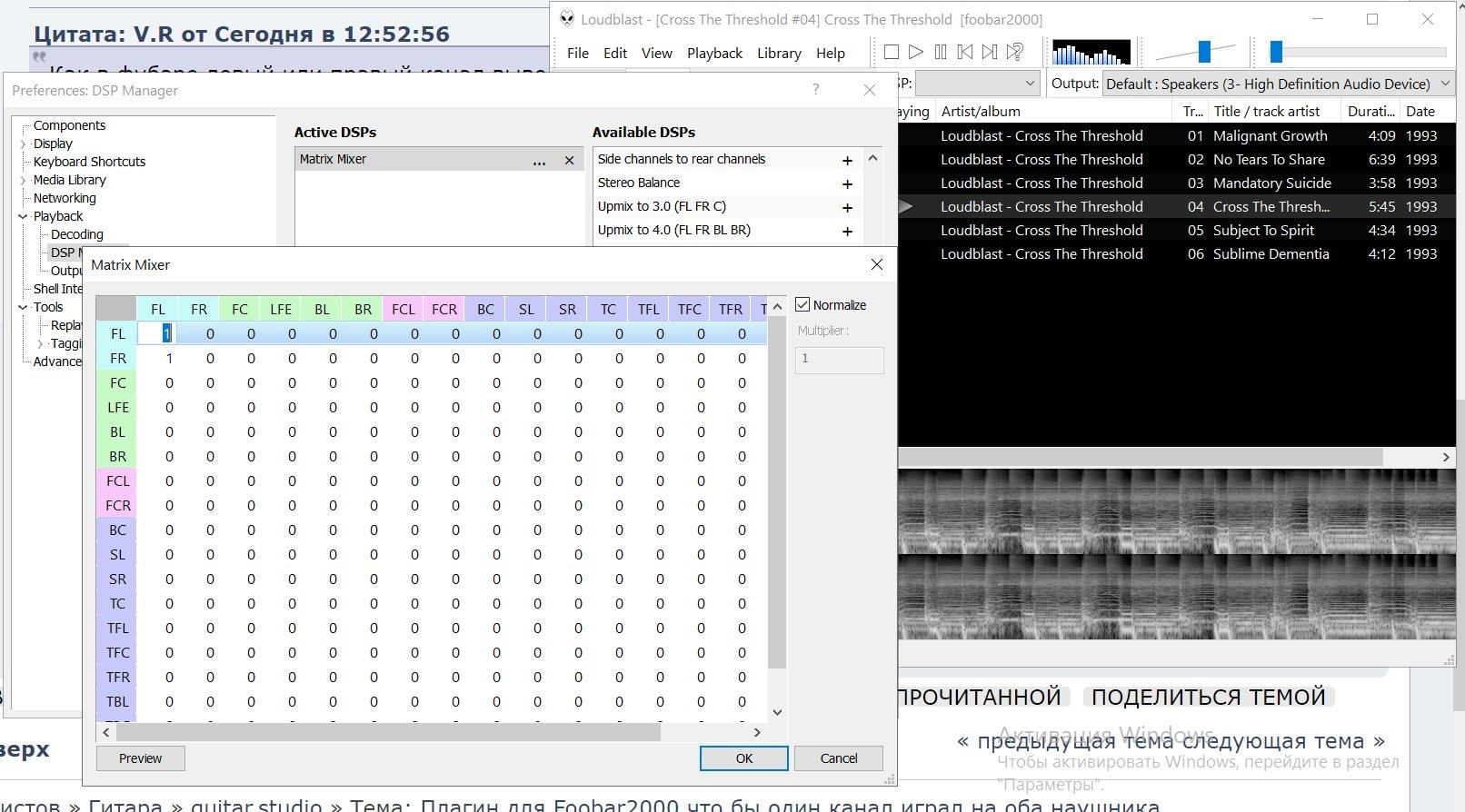Add Upmix to 4.0 DSP via plus
This screenshot has height=812, width=1465.
(847, 231)
